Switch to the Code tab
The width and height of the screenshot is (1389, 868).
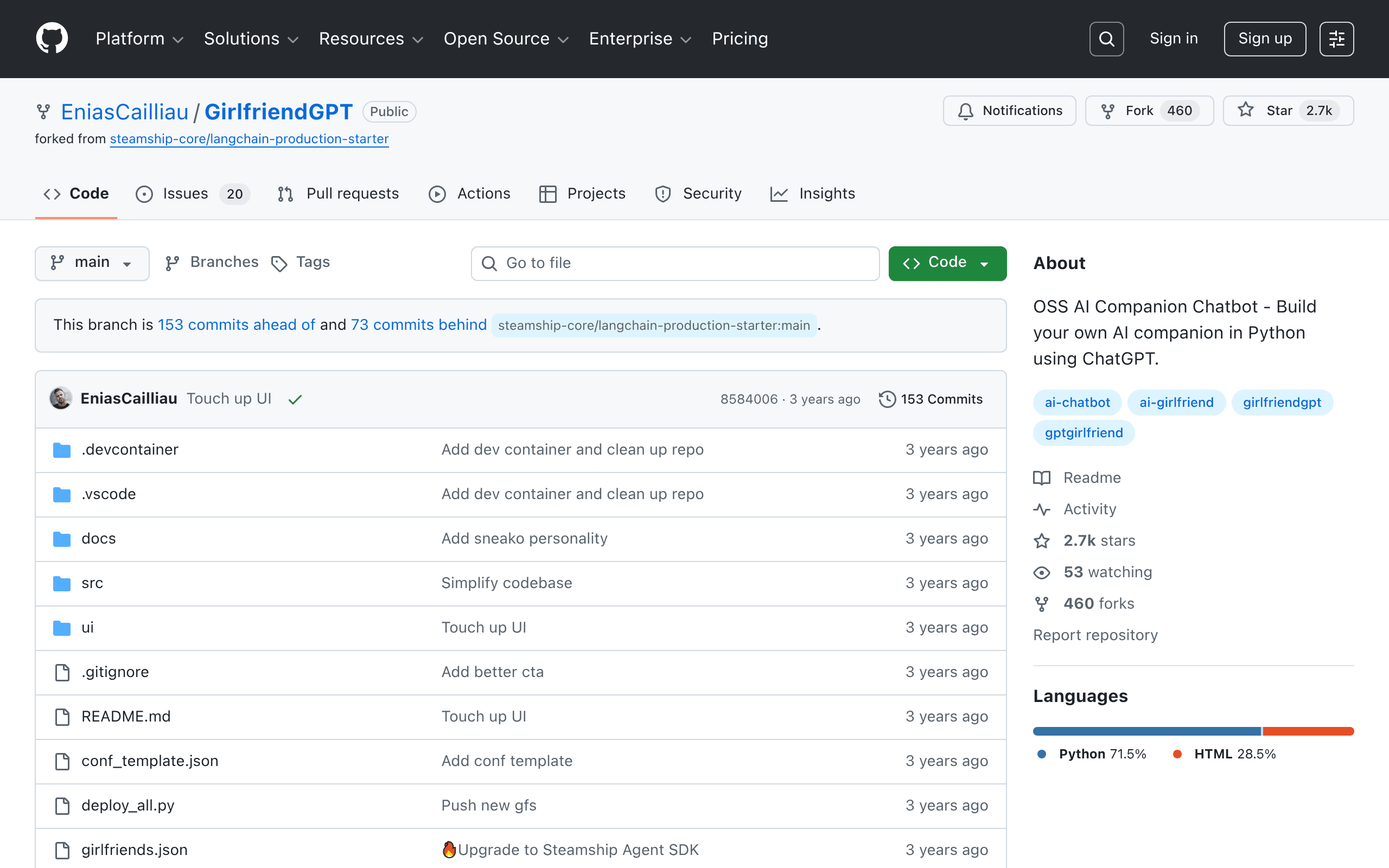click(x=77, y=194)
